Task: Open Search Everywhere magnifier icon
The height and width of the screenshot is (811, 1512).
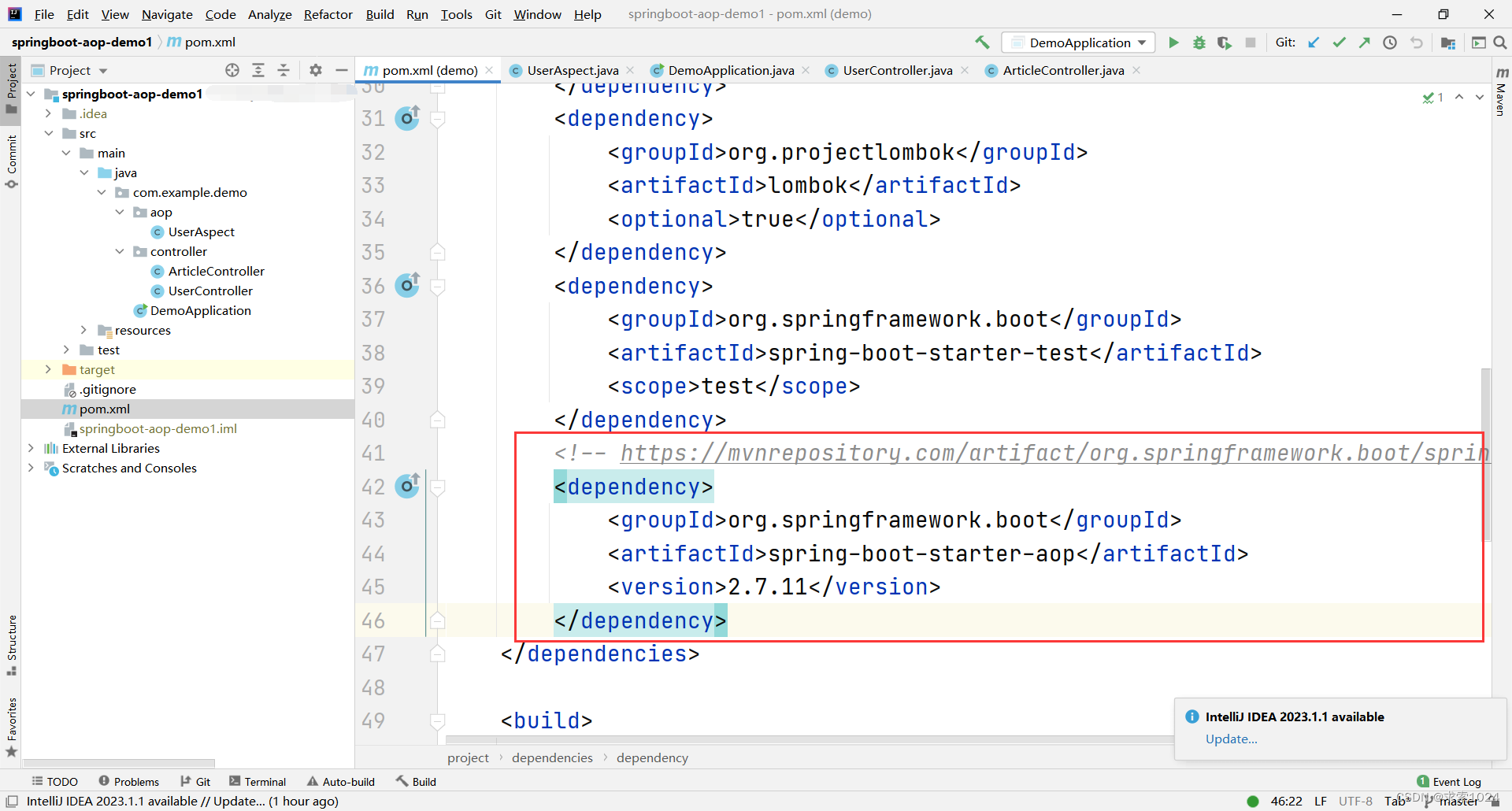Action: click(x=1500, y=43)
